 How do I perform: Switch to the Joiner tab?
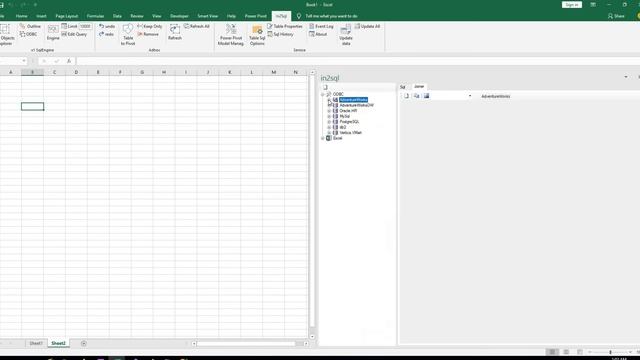(x=419, y=87)
